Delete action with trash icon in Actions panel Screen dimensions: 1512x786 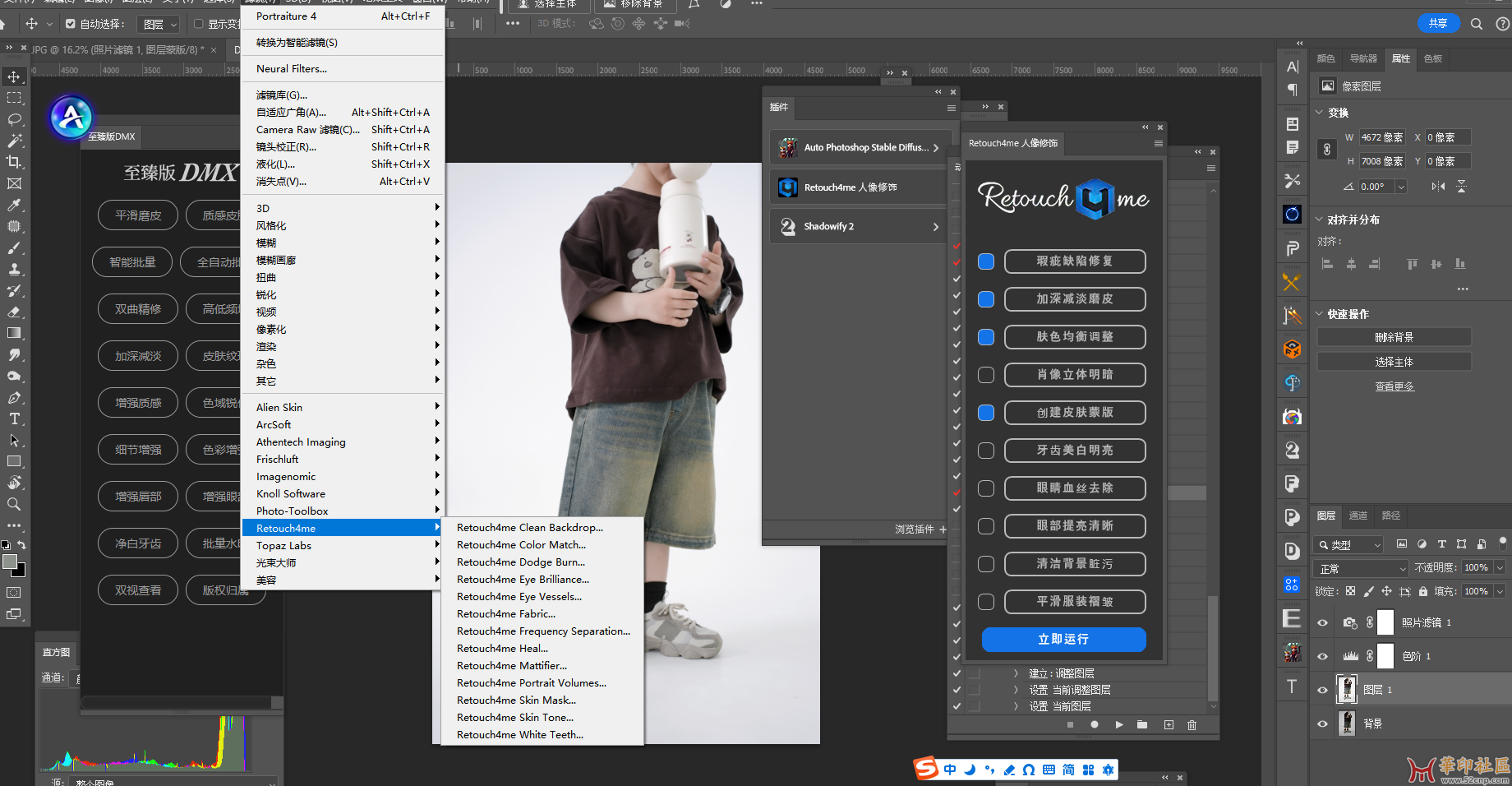pos(1192,724)
